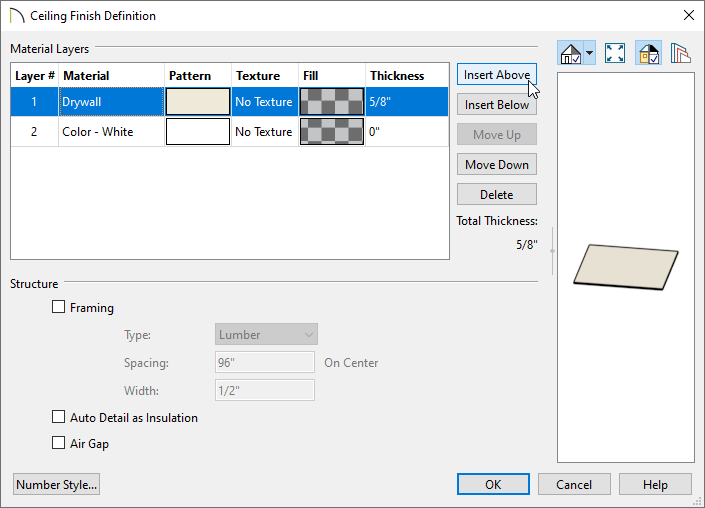
Task: Click the Texture column header
Action: [264, 76]
